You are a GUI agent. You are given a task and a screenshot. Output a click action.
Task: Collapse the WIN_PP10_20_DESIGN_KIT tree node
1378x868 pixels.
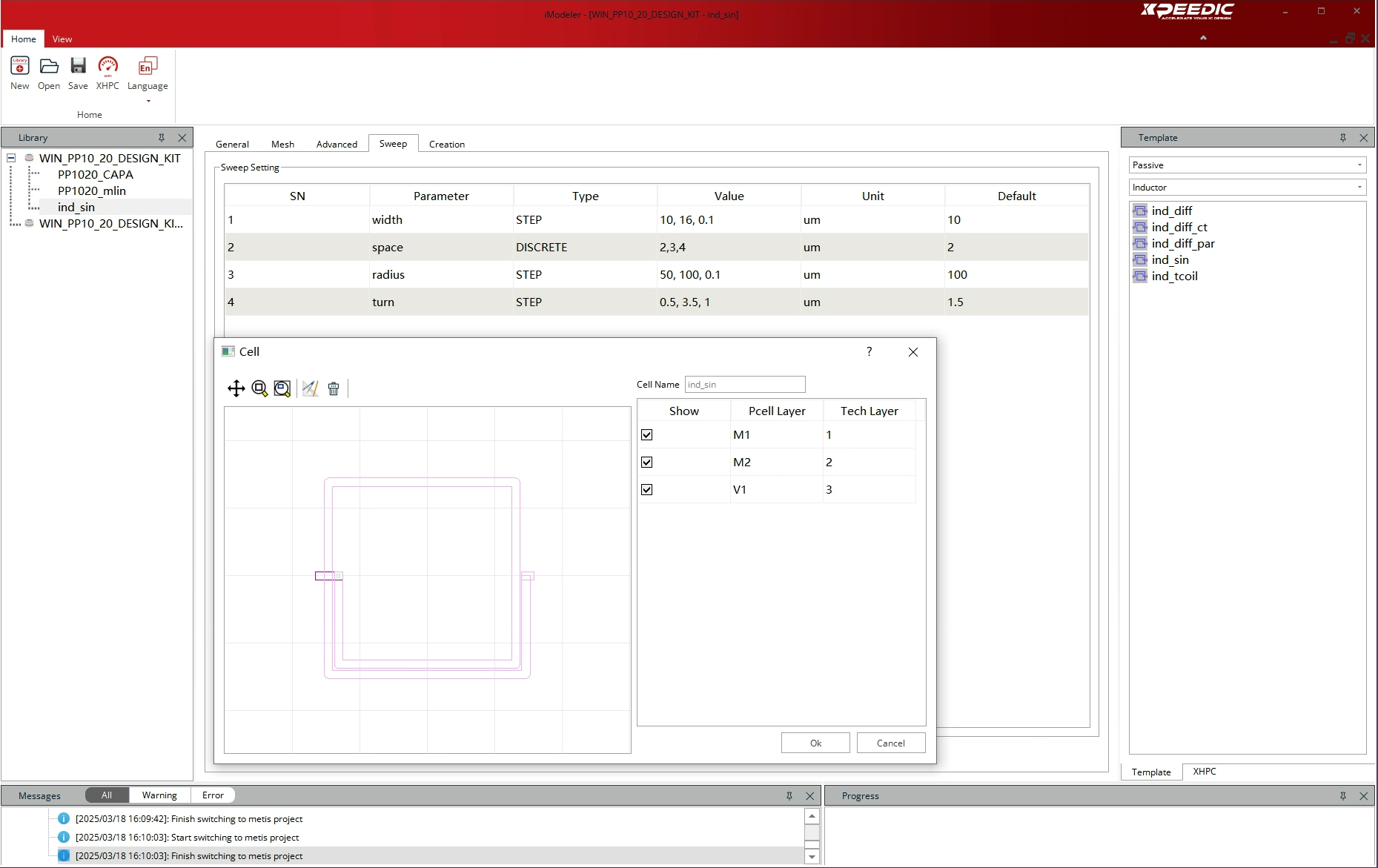pyautogui.click(x=11, y=158)
